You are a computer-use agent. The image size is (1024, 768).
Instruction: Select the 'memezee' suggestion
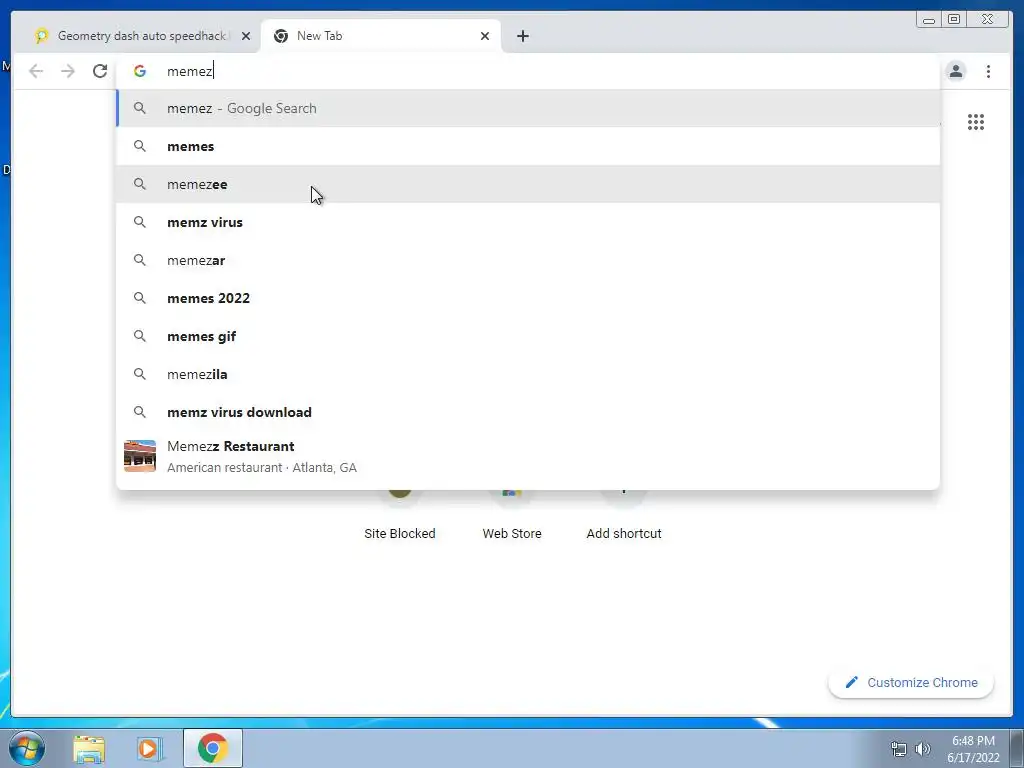[528, 184]
